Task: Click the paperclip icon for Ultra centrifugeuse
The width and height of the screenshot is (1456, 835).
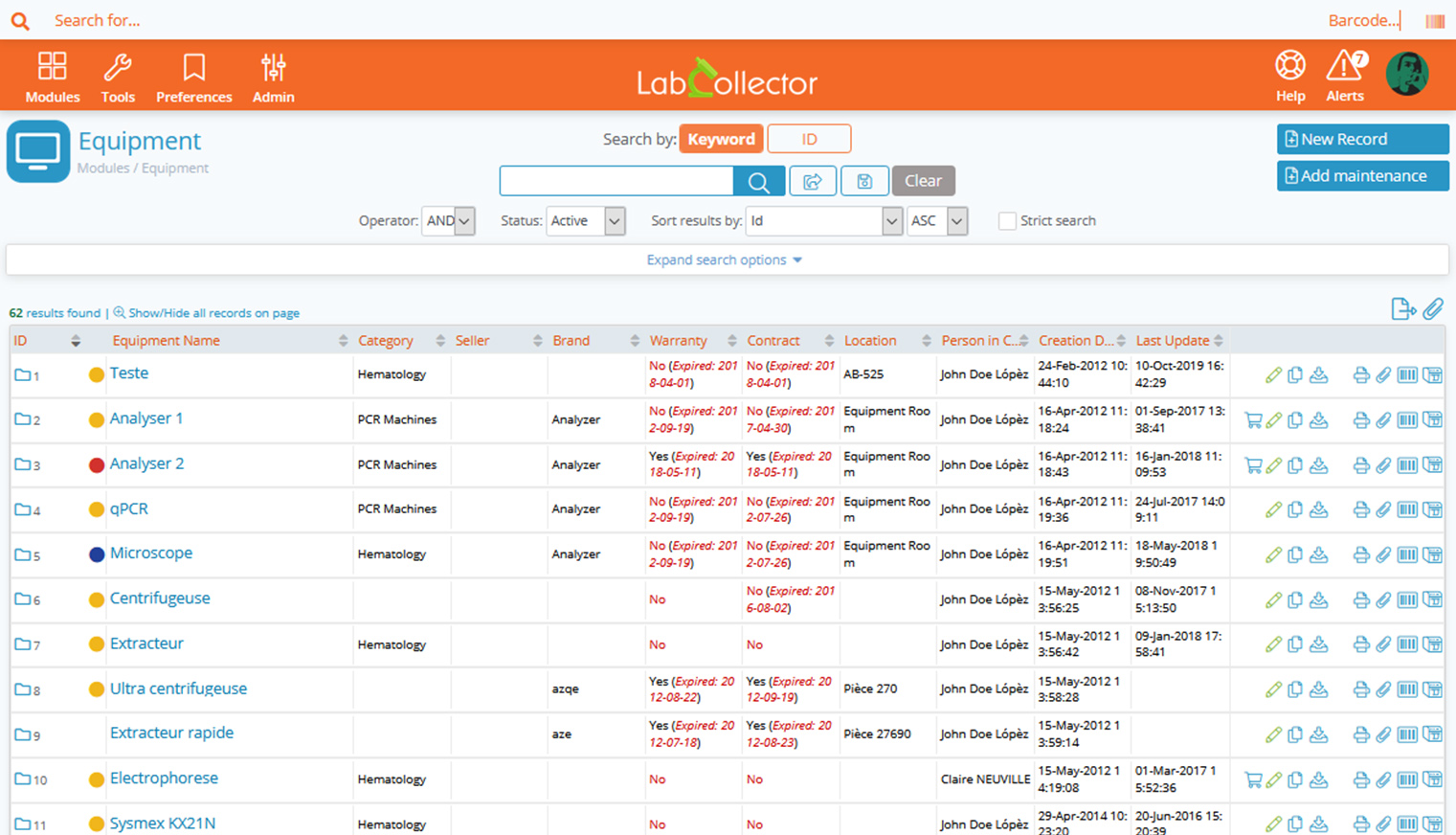Action: 1383,689
